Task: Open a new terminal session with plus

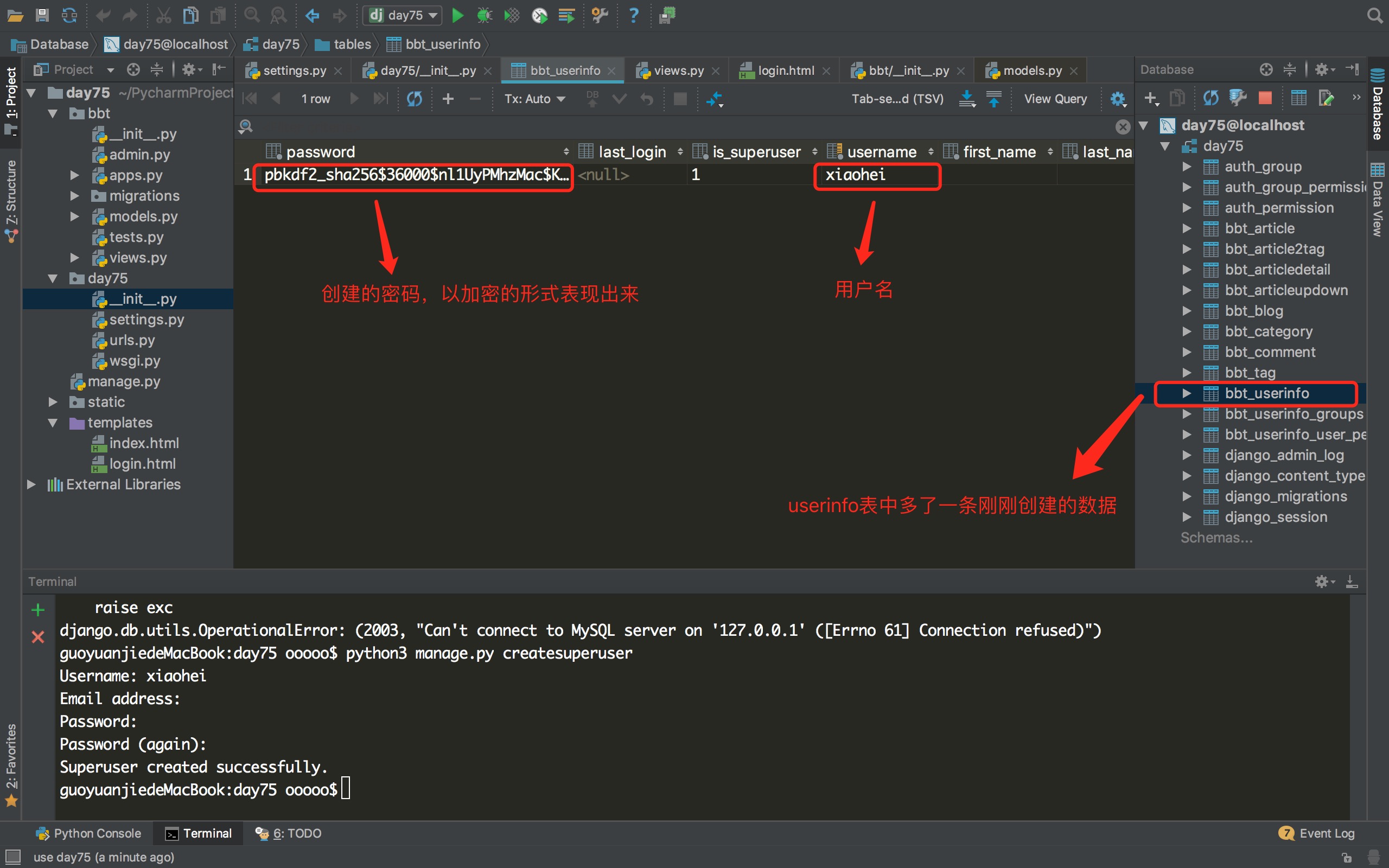Action: (x=38, y=609)
